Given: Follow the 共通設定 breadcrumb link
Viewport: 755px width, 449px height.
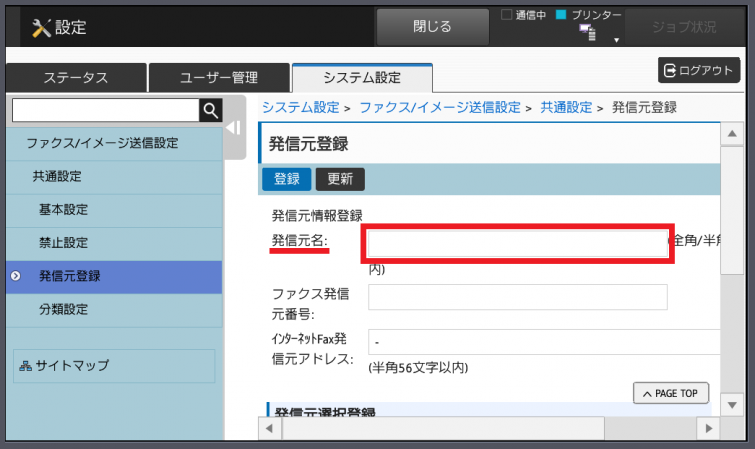Looking at the screenshot, I should [566, 107].
